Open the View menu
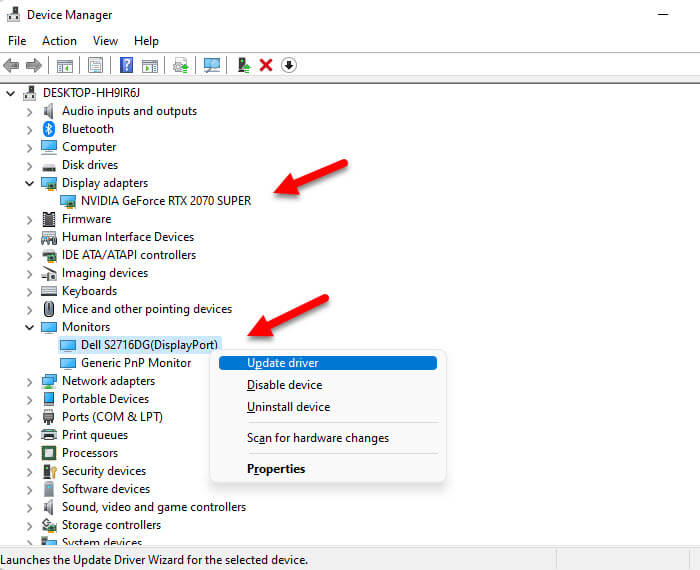Image resolution: width=700 pixels, height=570 pixels. coord(105,41)
